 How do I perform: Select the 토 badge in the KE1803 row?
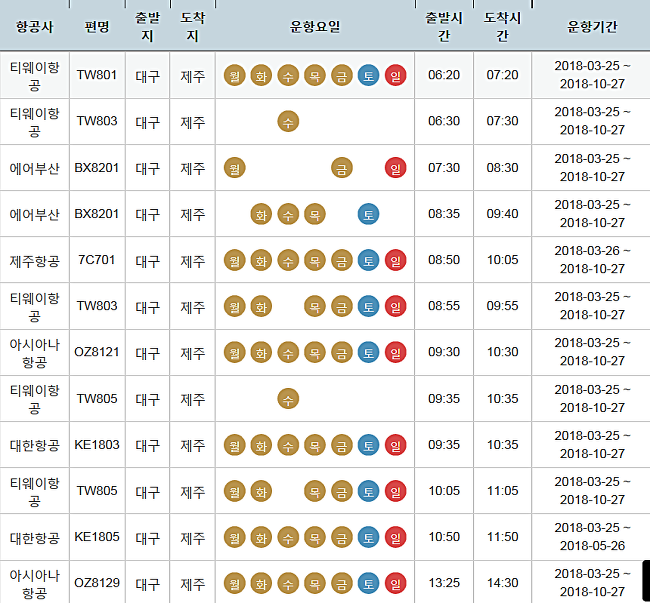tap(369, 445)
